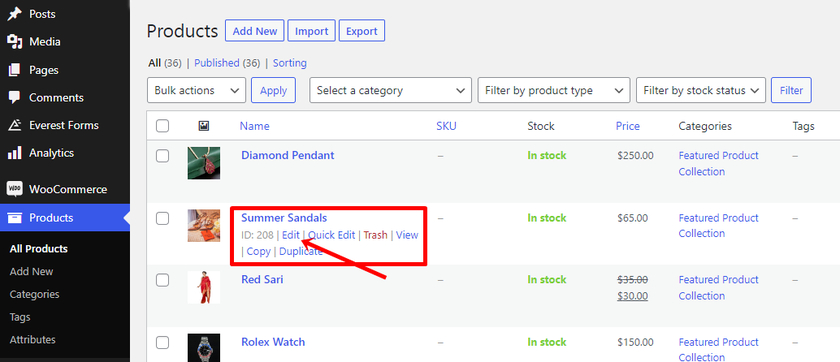The height and width of the screenshot is (362, 840).
Task: Click the Comments speech bubble icon
Action: 14,97
